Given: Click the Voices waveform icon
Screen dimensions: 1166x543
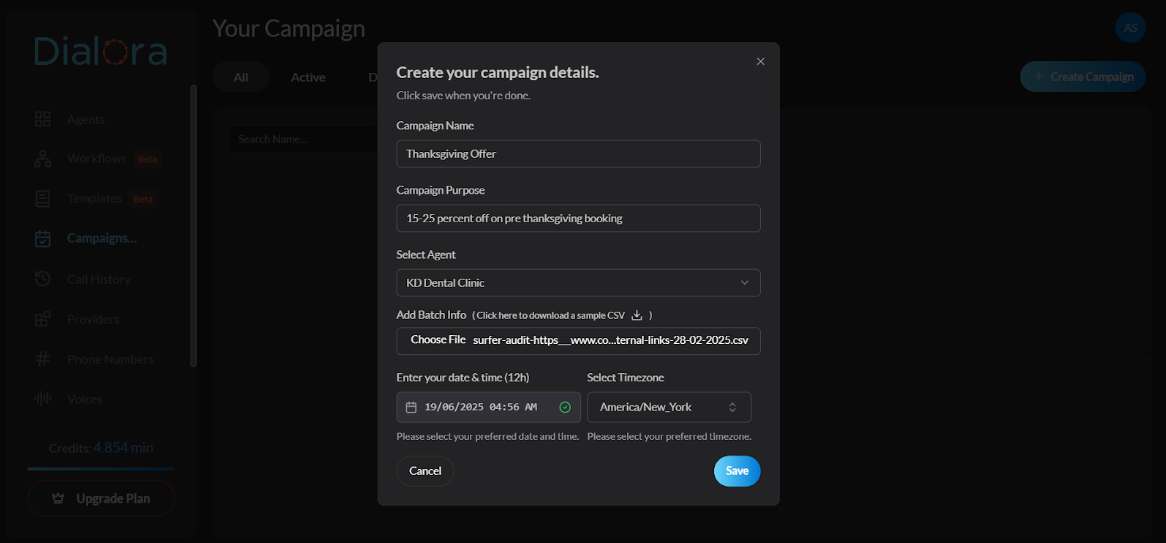Looking at the screenshot, I should 43,399.
